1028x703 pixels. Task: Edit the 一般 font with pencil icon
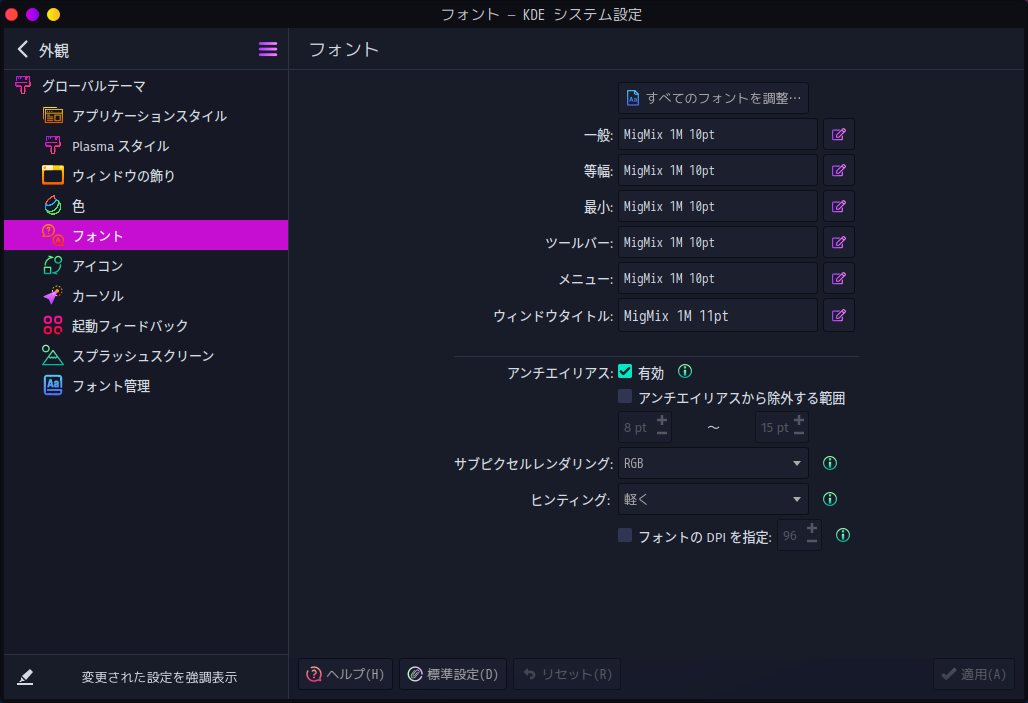(x=839, y=134)
